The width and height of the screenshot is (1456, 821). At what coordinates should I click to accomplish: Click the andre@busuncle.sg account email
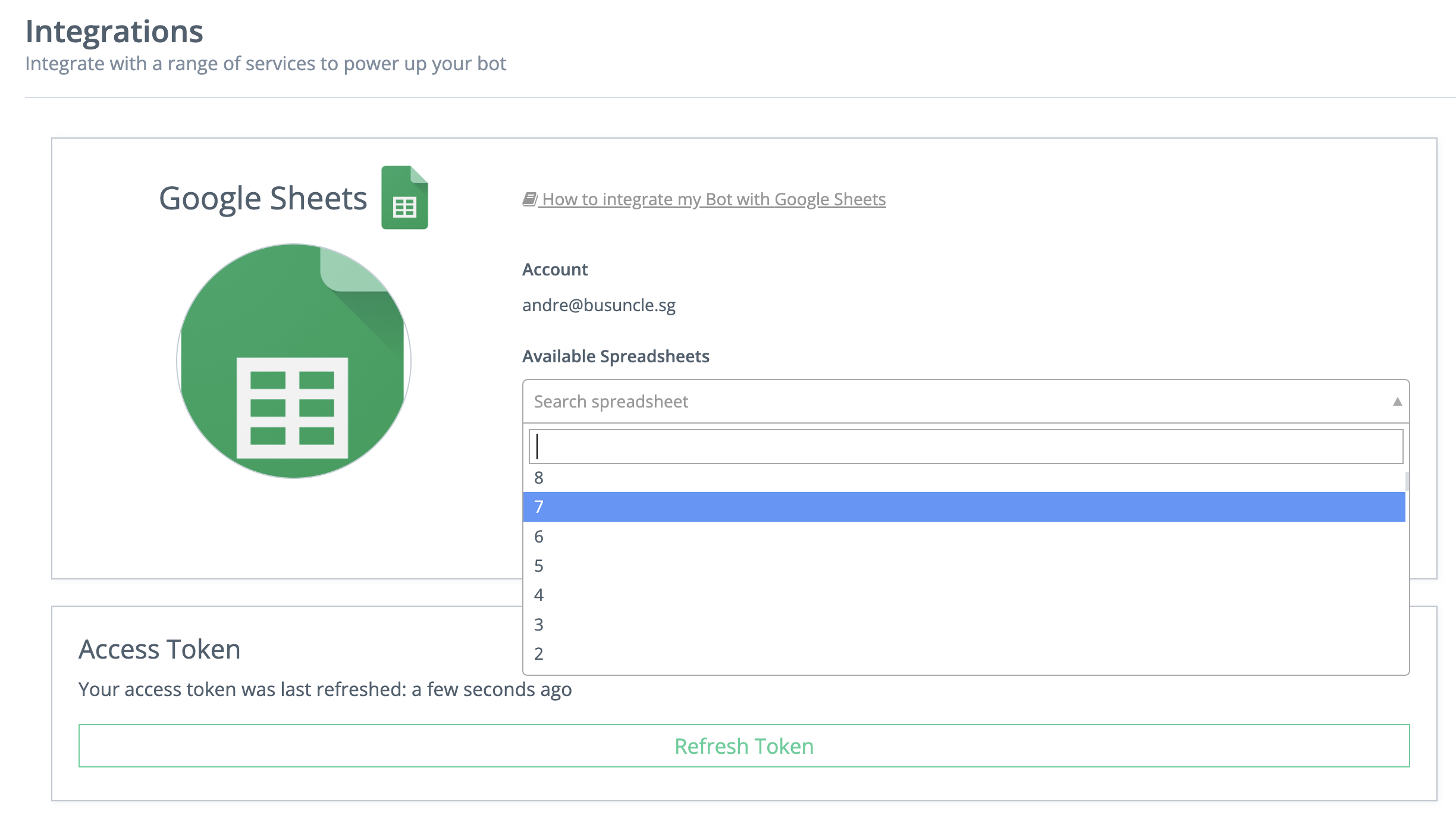[x=598, y=305]
